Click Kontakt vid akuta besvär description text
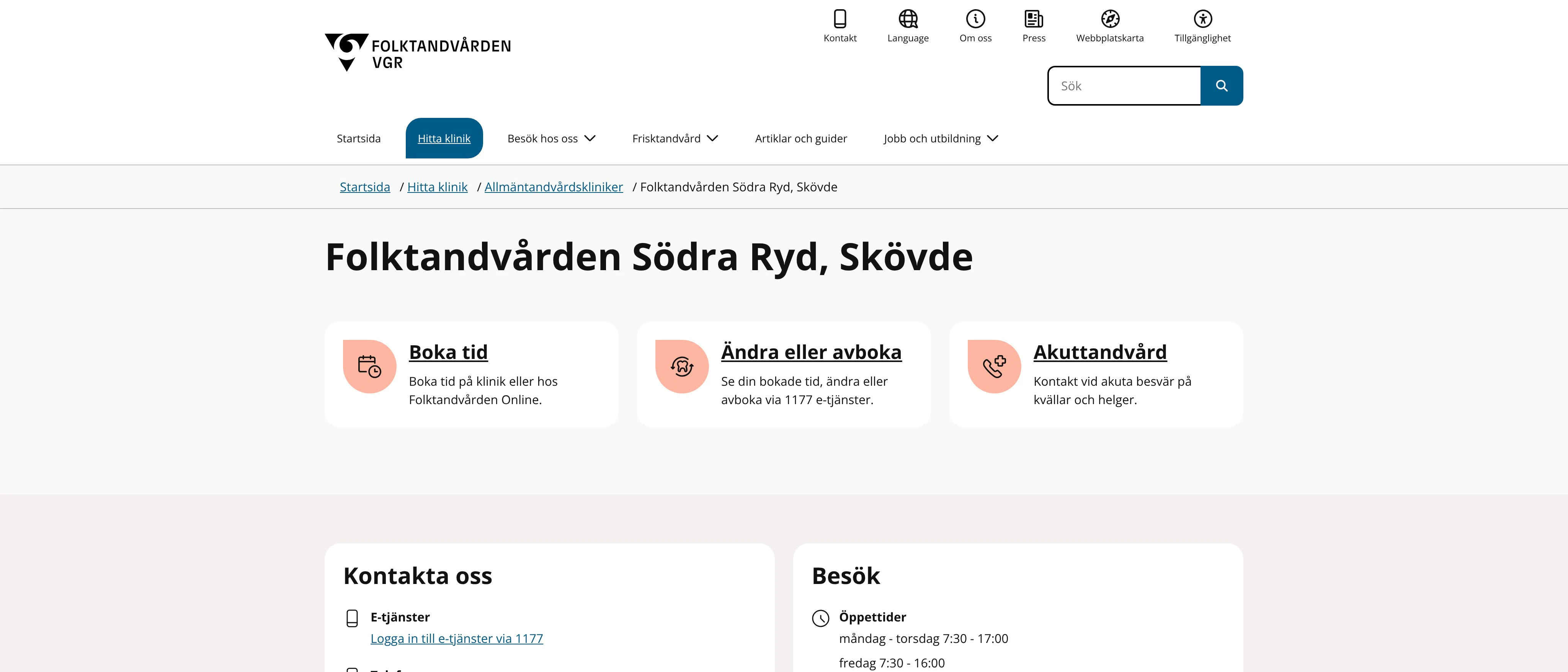The height and width of the screenshot is (672, 1568). point(1112,391)
